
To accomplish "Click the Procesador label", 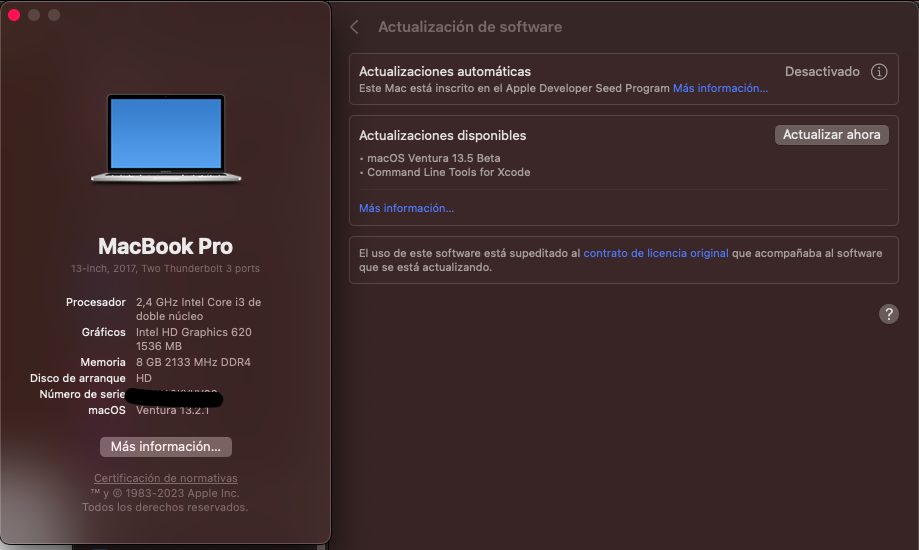I will 96,303.
